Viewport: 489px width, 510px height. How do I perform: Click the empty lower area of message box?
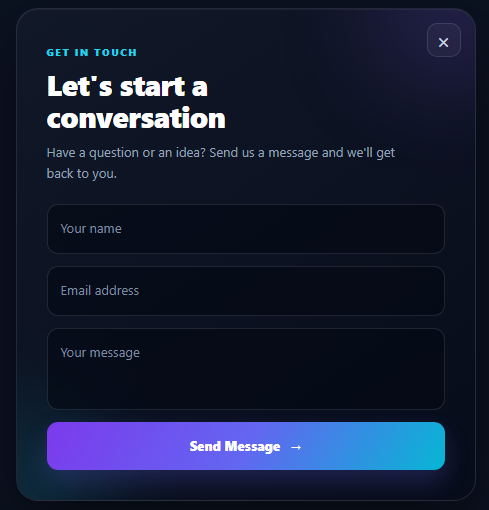pos(246,388)
